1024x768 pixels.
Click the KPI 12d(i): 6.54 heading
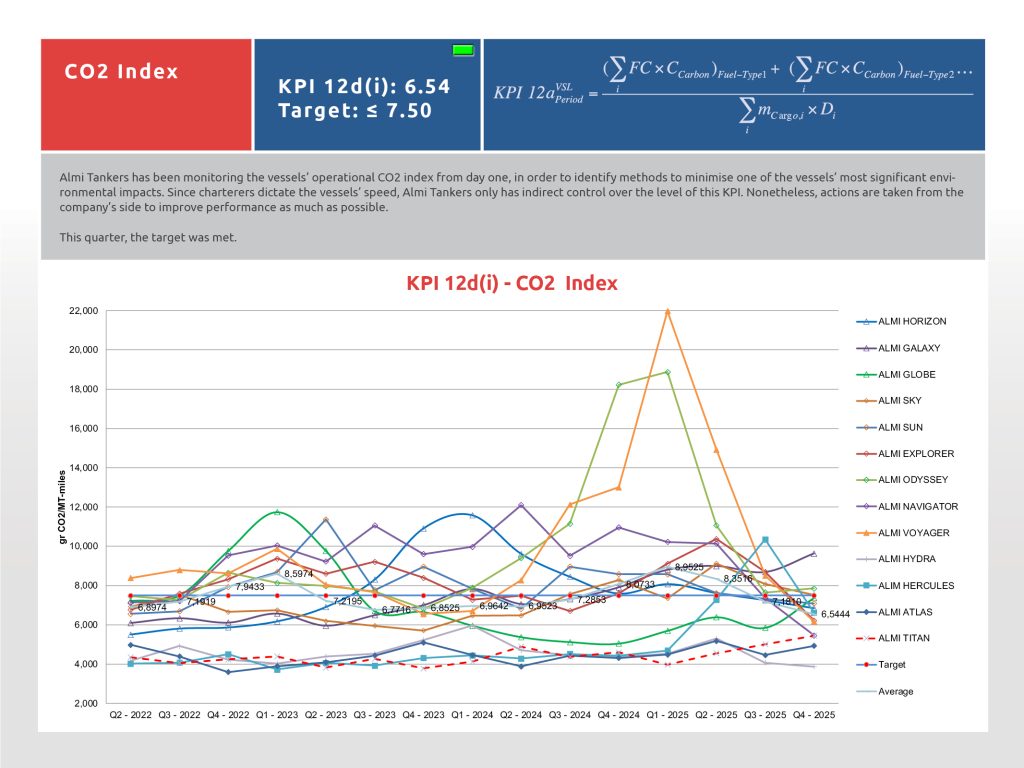click(x=364, y=87)
